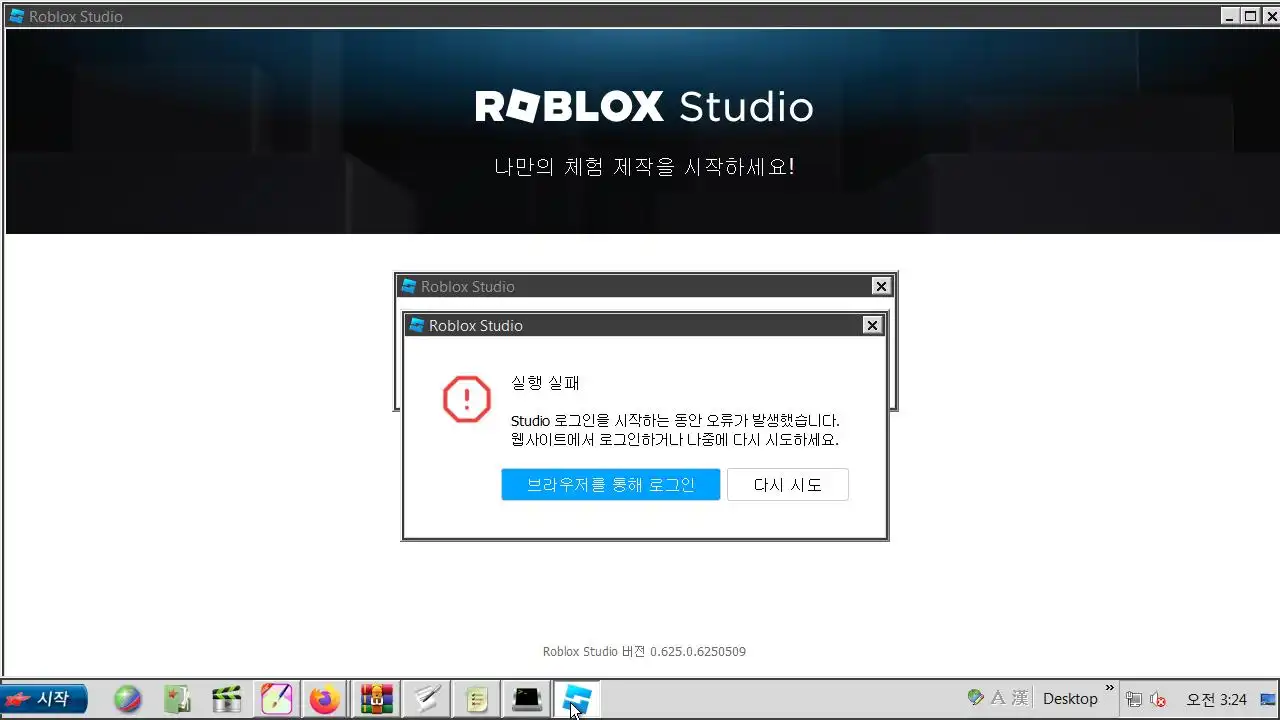Viewport: 1280px width, 720px height.
Task: Click the Roblox Studio version text
Action: pos(644,652)
